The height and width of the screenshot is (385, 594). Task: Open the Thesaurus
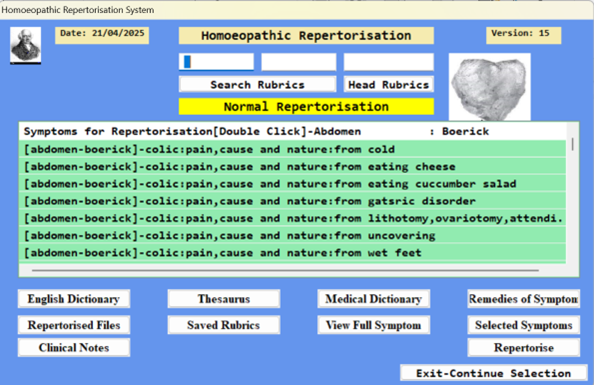click(224, 299)
